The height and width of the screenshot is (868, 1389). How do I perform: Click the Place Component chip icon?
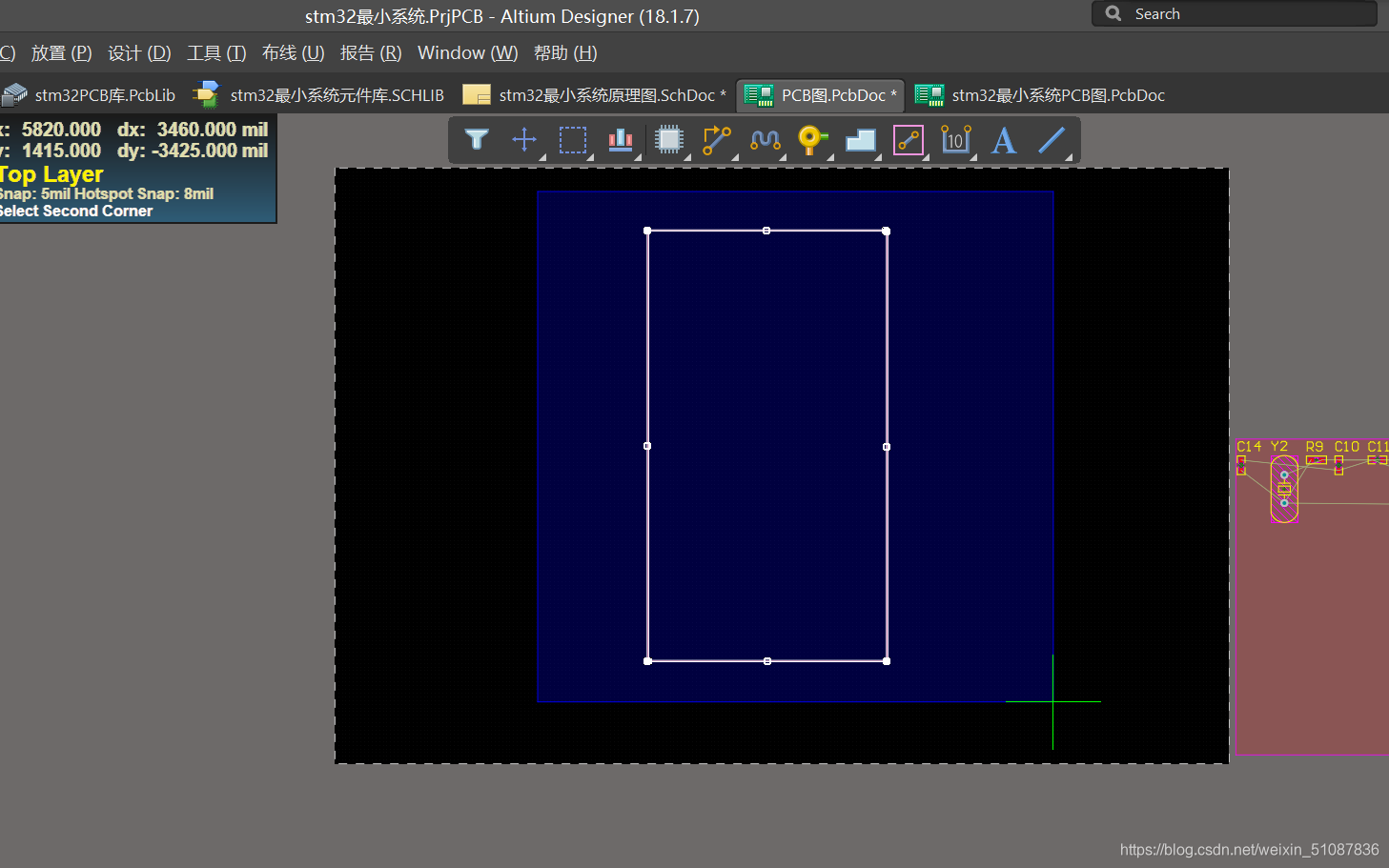[669, 140]
